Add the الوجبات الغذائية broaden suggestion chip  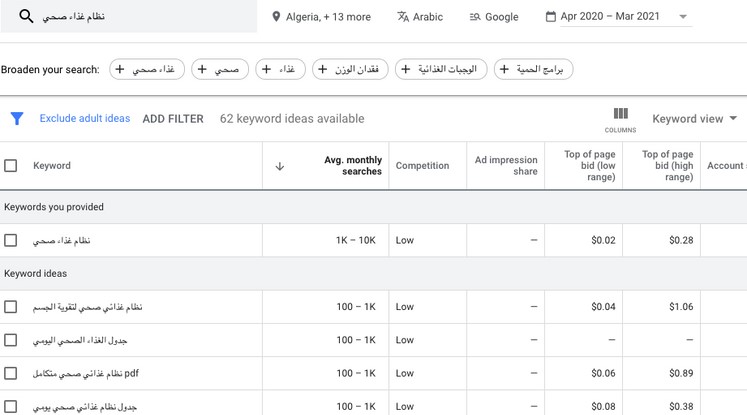(441, 69)
